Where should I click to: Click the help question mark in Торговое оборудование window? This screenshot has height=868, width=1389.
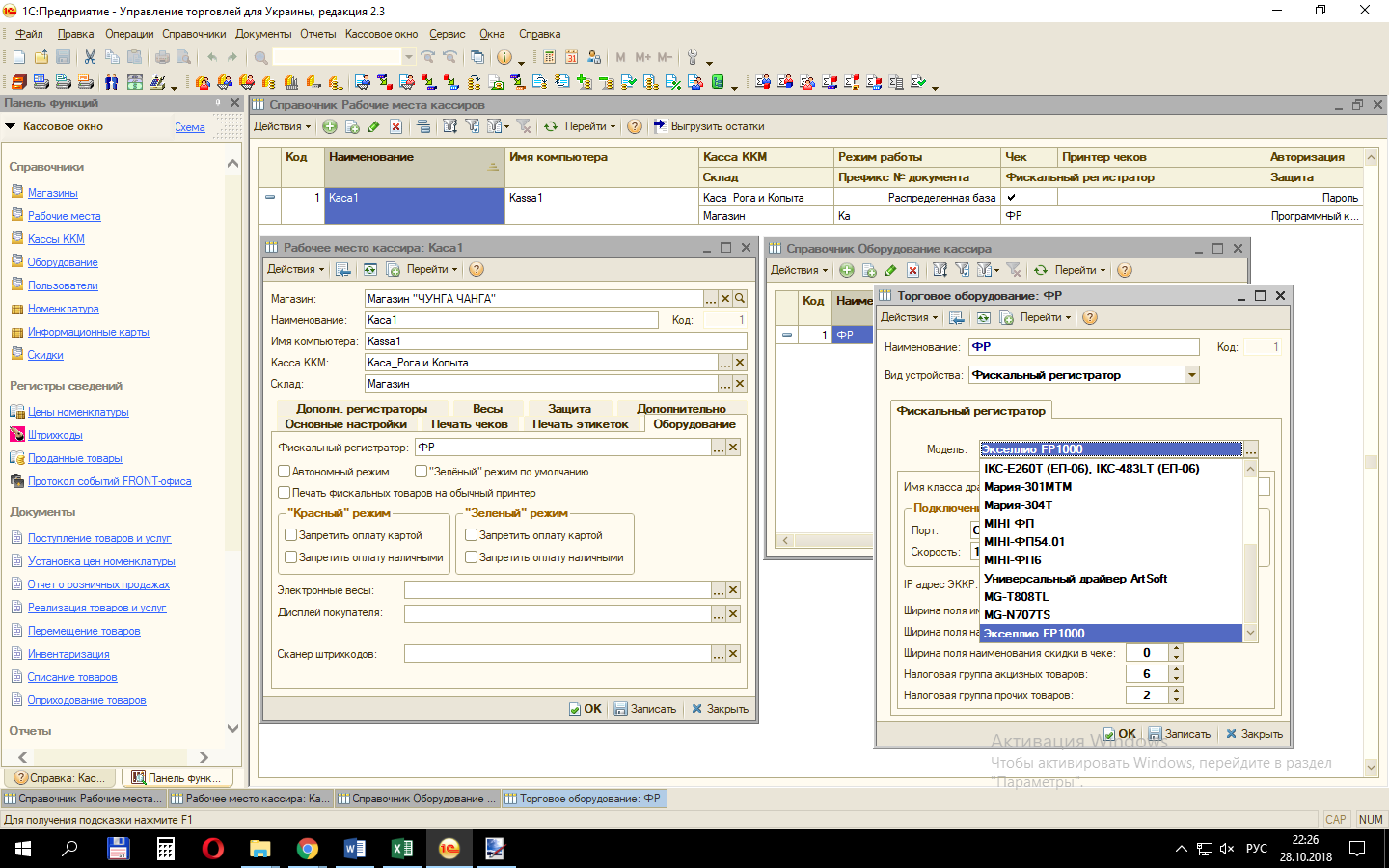1090,317
